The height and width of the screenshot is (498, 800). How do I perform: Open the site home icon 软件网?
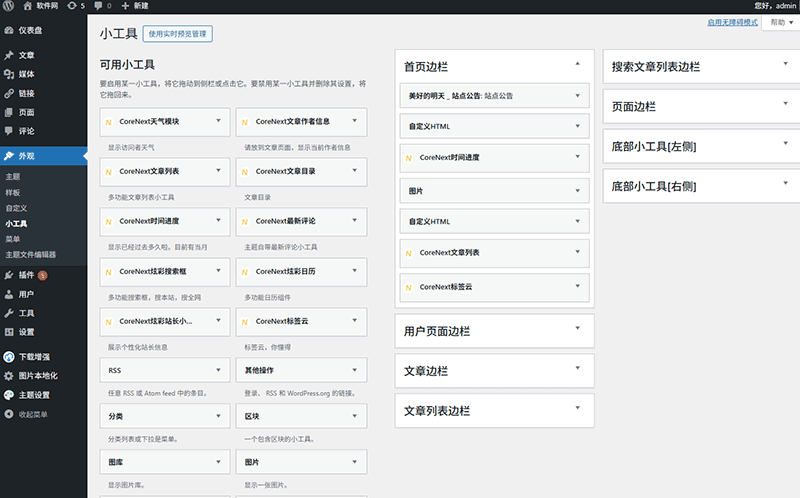[x=28, y=6]
